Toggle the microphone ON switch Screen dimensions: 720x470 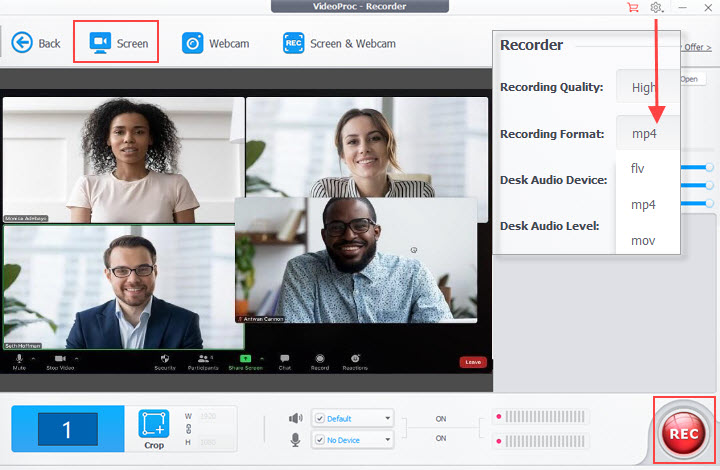click(x=441, y=438)
